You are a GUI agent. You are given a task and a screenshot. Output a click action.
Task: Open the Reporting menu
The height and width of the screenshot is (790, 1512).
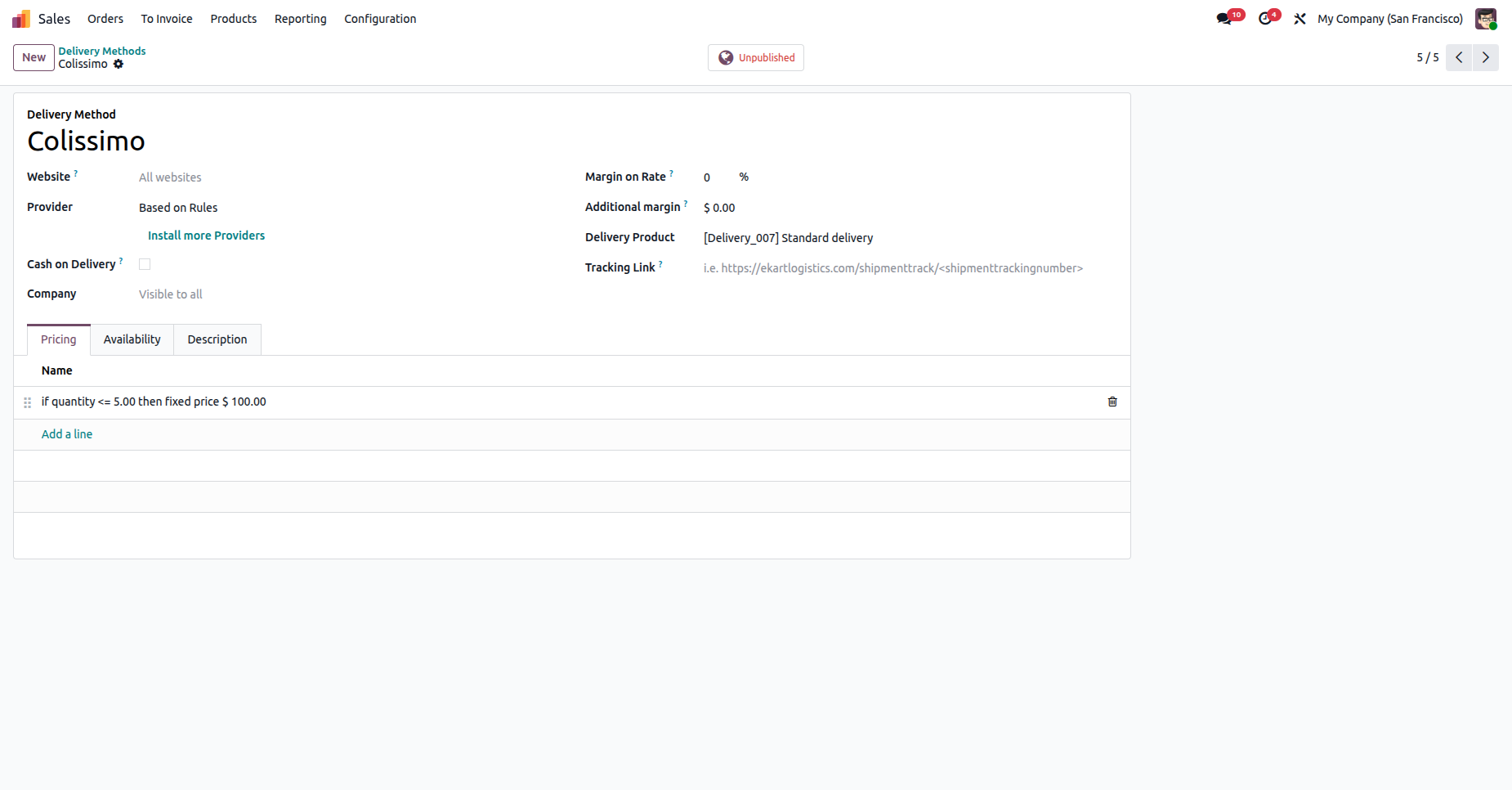301,19
